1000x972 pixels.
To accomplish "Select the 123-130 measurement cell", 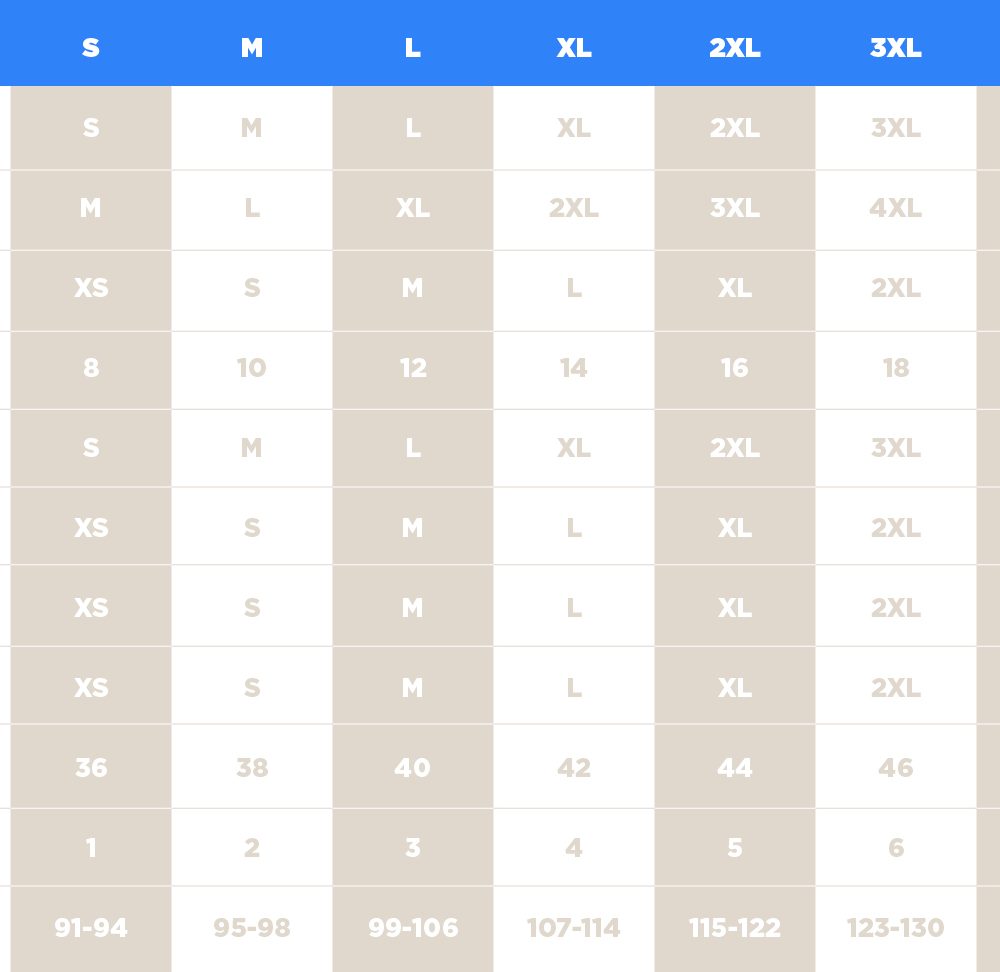I will pyautogui.click(x=895, y=929).
